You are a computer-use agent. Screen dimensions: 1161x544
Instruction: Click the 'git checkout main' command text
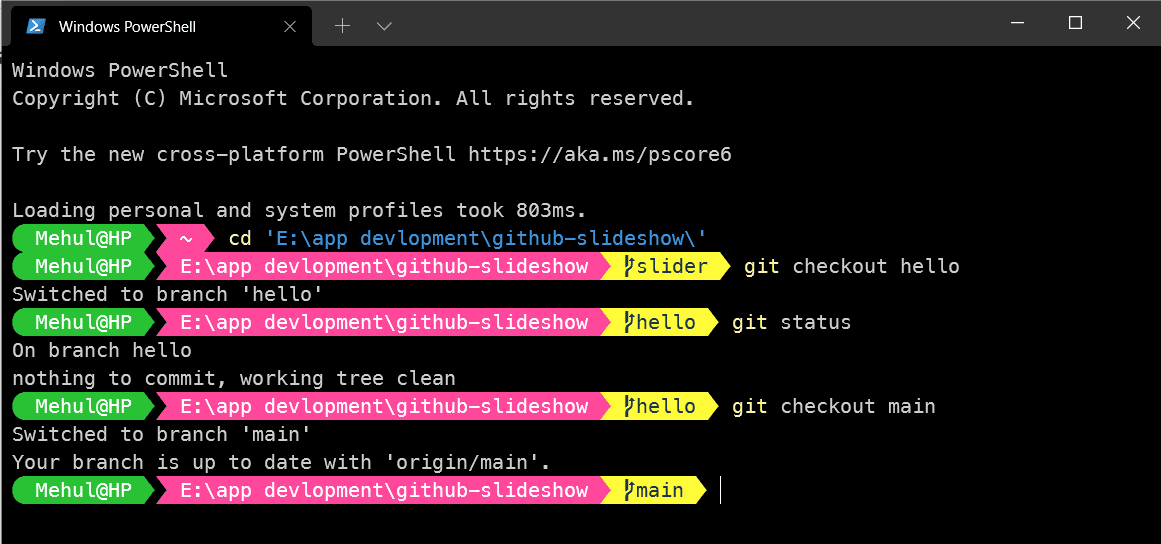[833, 406]
